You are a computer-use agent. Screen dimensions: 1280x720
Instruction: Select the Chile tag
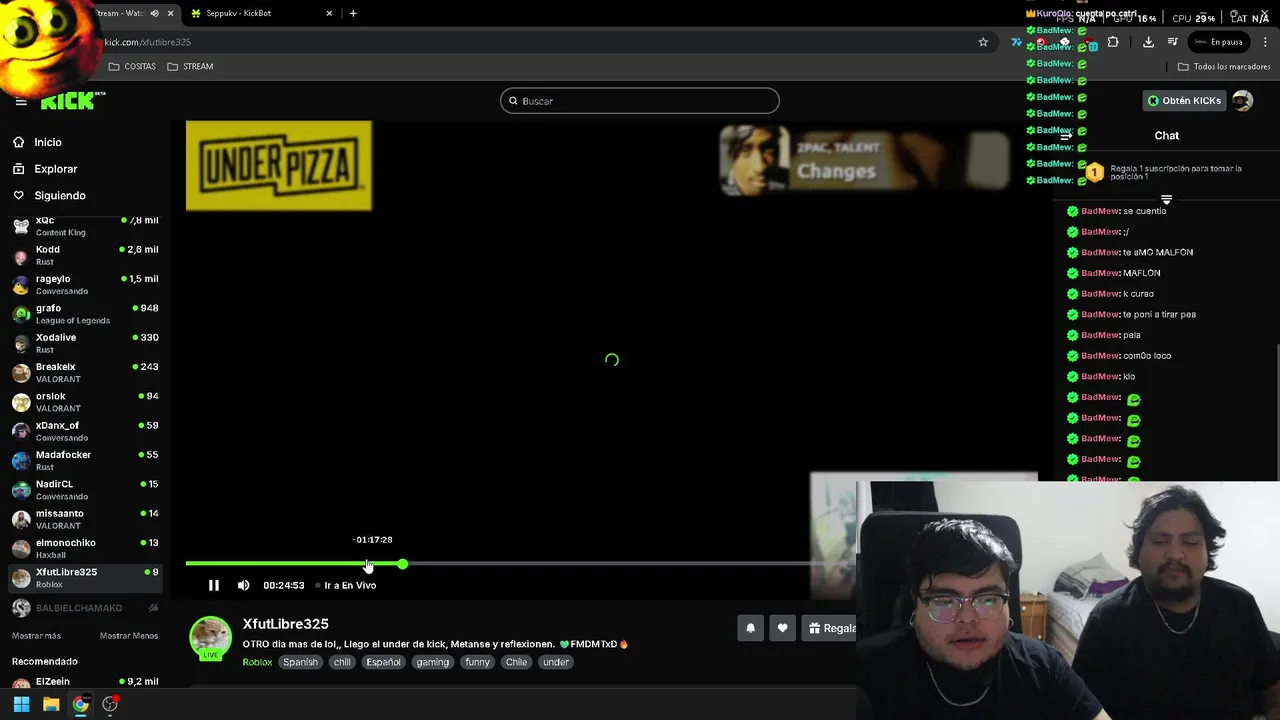click(x=516, y=662)
